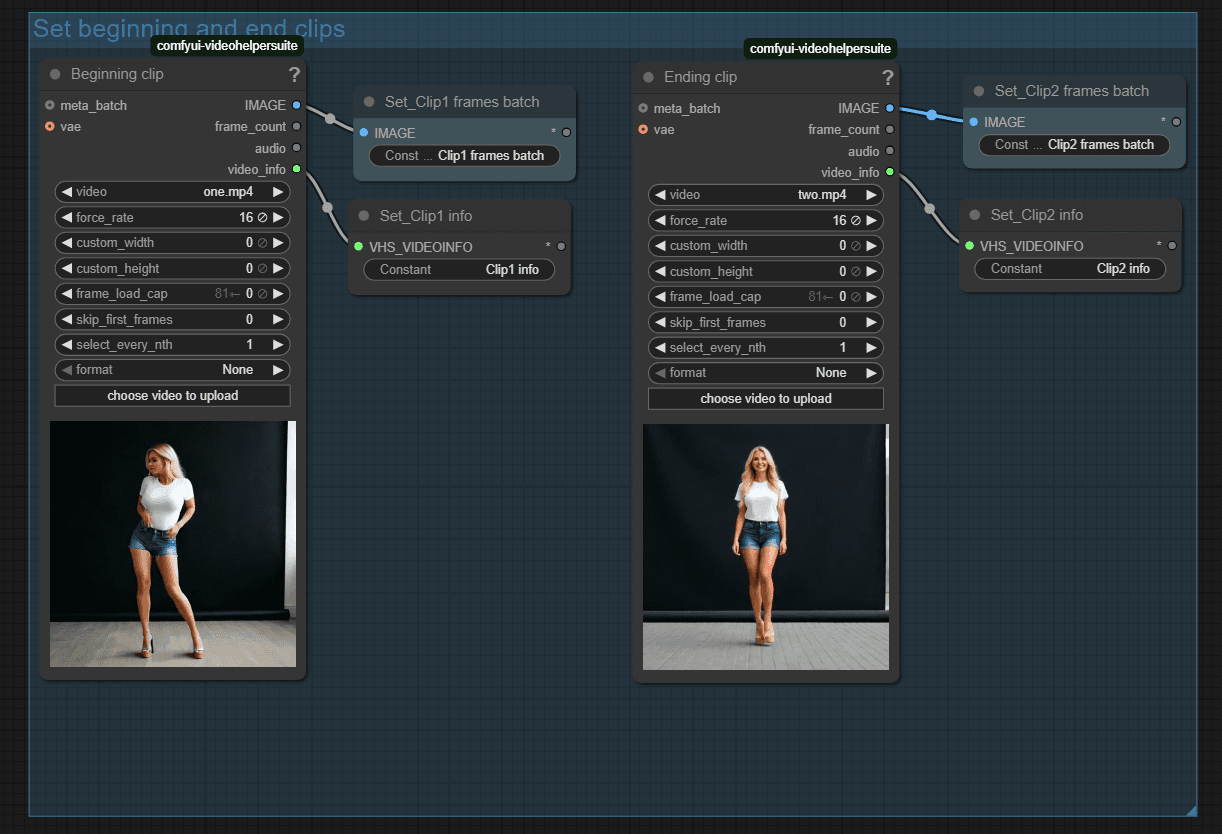The height and width of the screenshot is (834, 1222).
Task: Edit the Clip1 info constant field
Action: [459, 270]
